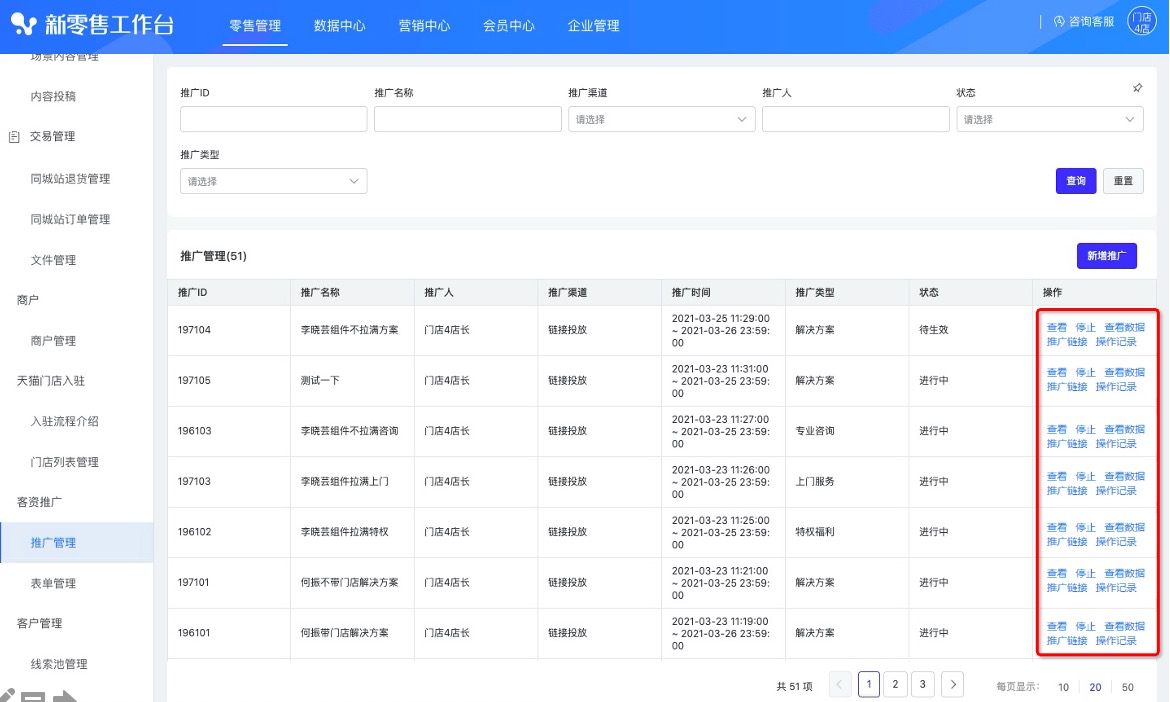Click the 门店4店 avatar circle

(1140, 21)
